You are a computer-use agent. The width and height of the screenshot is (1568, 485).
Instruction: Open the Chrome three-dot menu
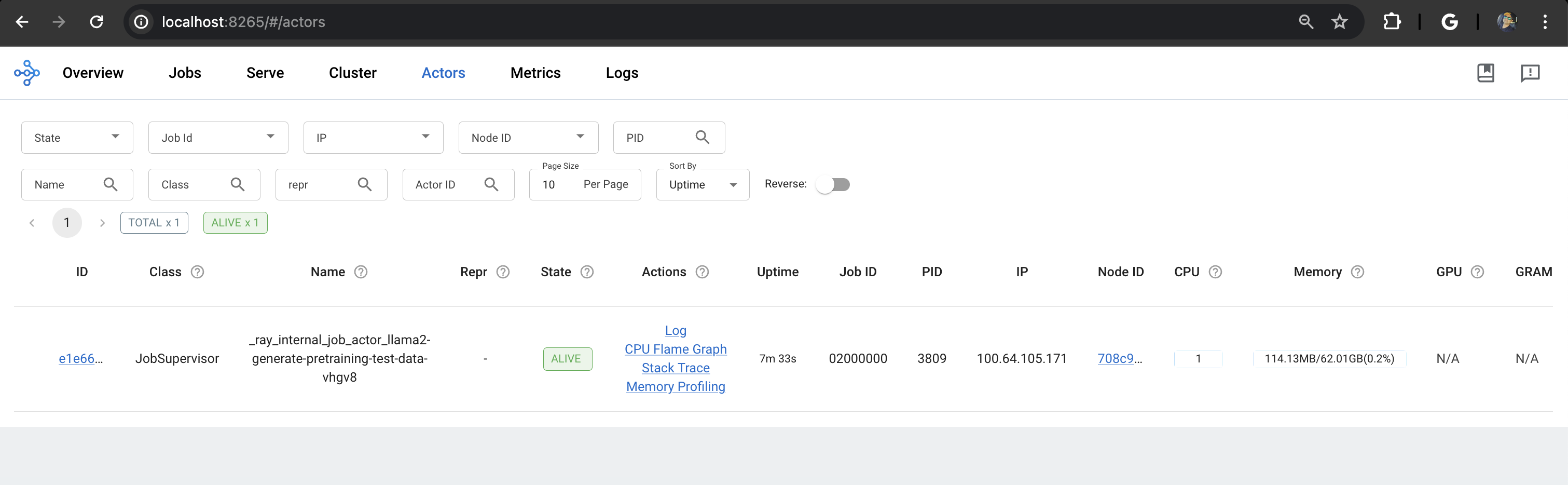pyautogui.click(x=1545, y=22)
